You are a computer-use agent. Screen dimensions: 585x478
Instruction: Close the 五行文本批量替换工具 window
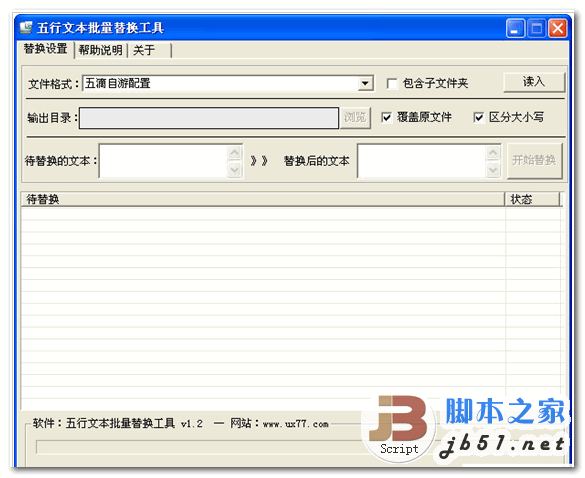pos(558,28)
